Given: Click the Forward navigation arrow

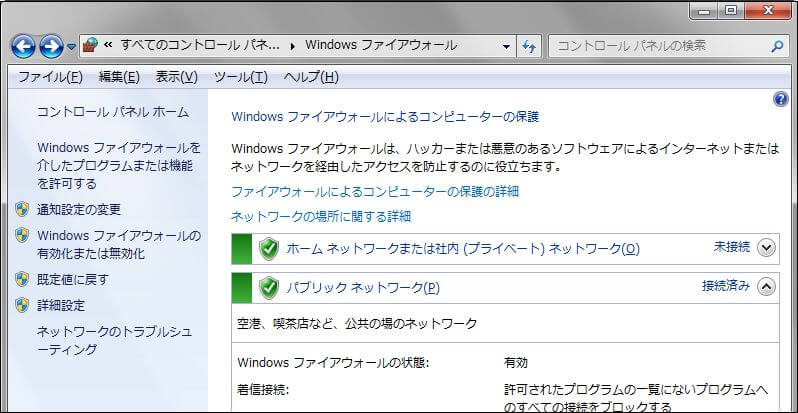Looking at the screenshot, I should (x=51, y=47).
